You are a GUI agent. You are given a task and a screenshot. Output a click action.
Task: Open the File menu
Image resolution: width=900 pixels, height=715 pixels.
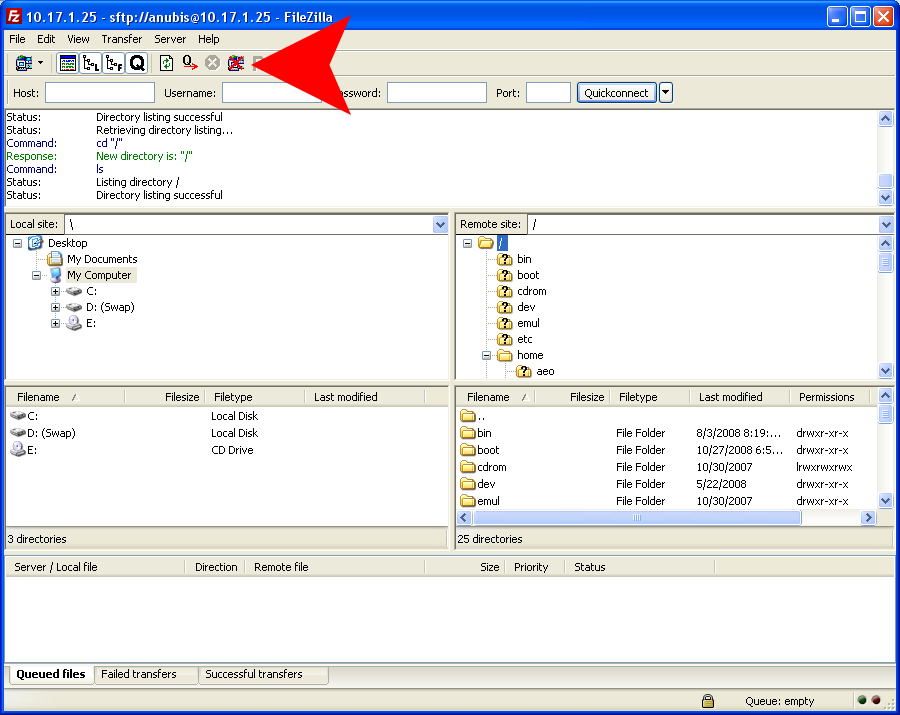point(17,39)
